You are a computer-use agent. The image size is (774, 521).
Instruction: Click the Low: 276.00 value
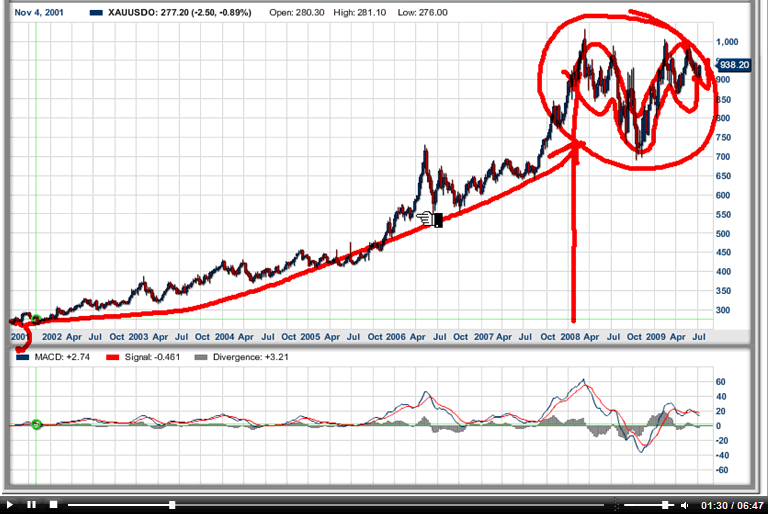point(423,12)
